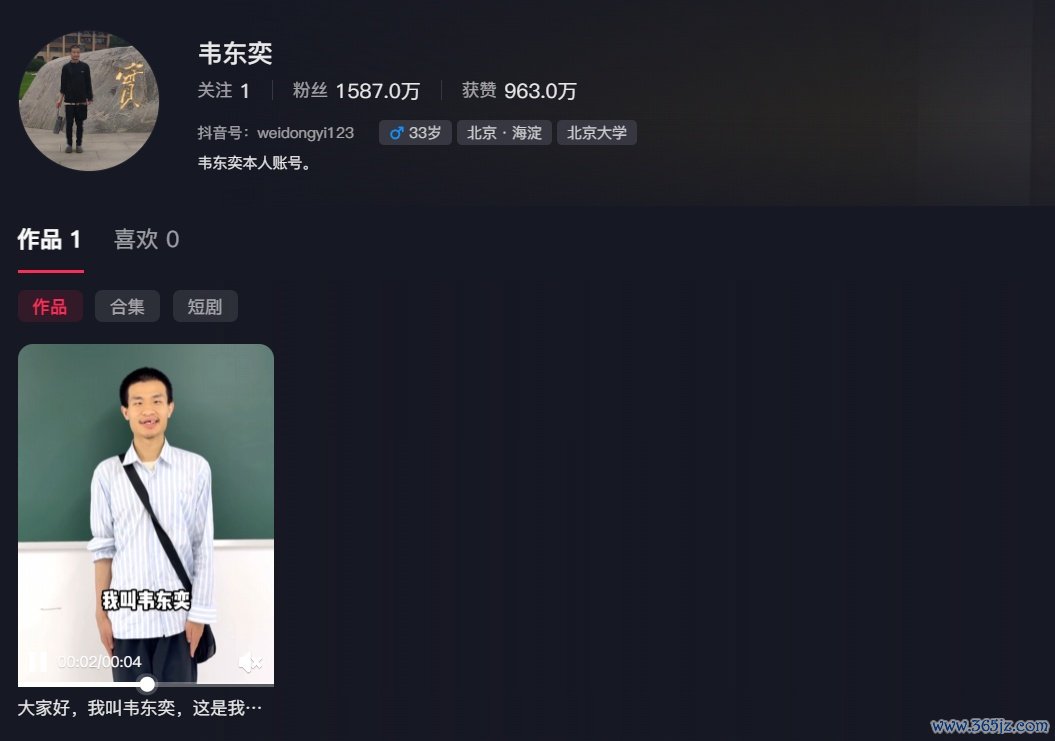Screen dimensions: 1055x741
Task: Open the video thumbnail of 韦东奕
Action: coord(146,516)
